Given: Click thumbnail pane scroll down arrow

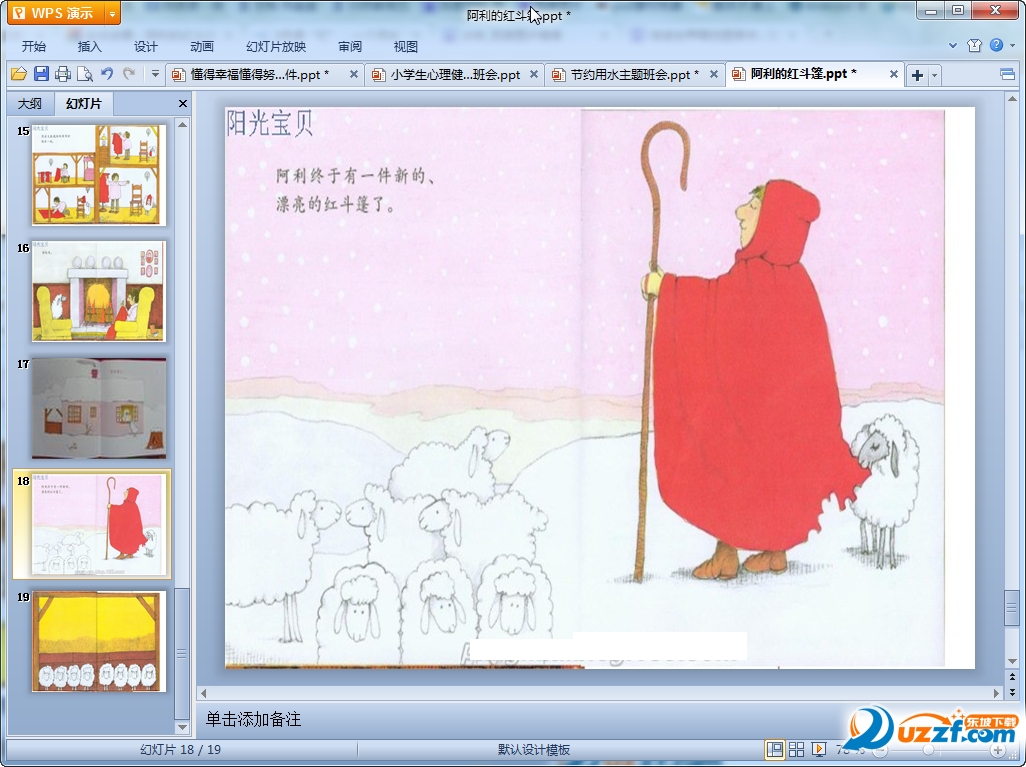Looking at the screenshot, I should pyautogui.click(x=183, y=727).
